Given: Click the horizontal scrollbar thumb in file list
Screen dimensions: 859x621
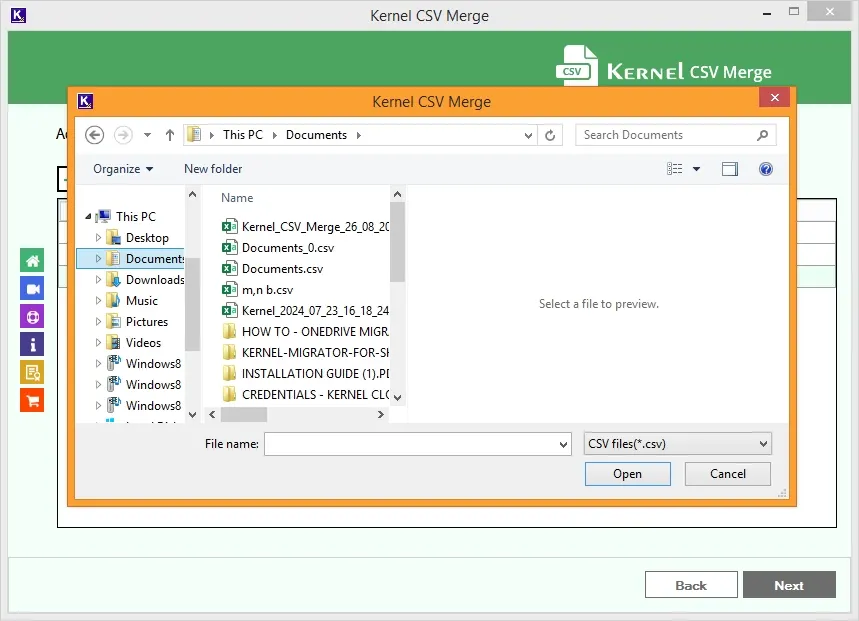Looking at the screenshot, I should tap(243, 415).
